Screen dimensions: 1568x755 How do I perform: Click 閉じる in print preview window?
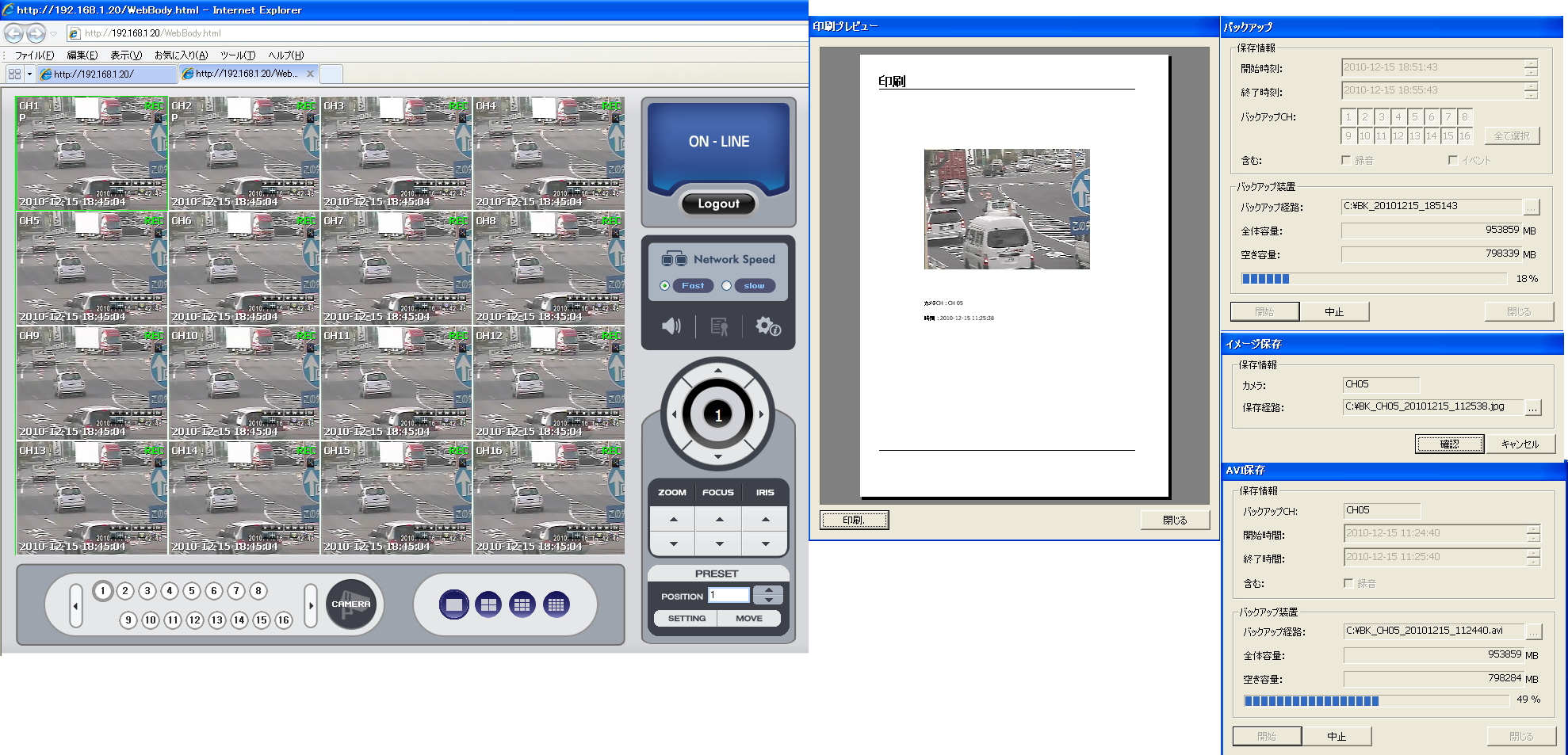coord(1175,520)
